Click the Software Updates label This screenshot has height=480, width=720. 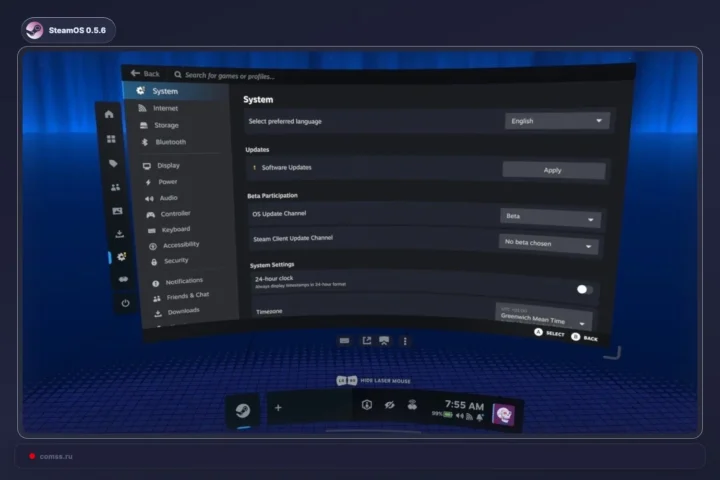pos(287,168)
